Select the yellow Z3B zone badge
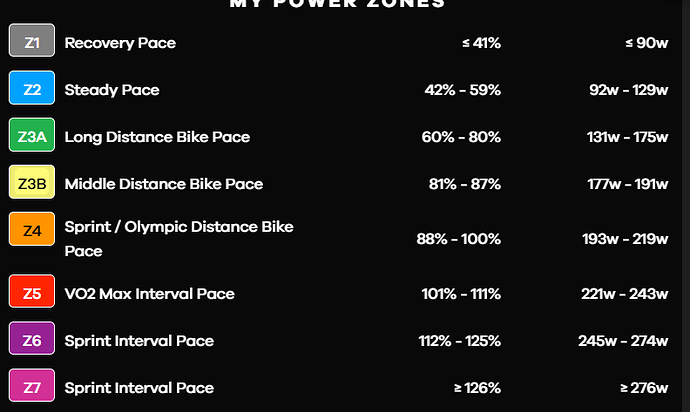This screenshot has height=412, width=690. 32,182
